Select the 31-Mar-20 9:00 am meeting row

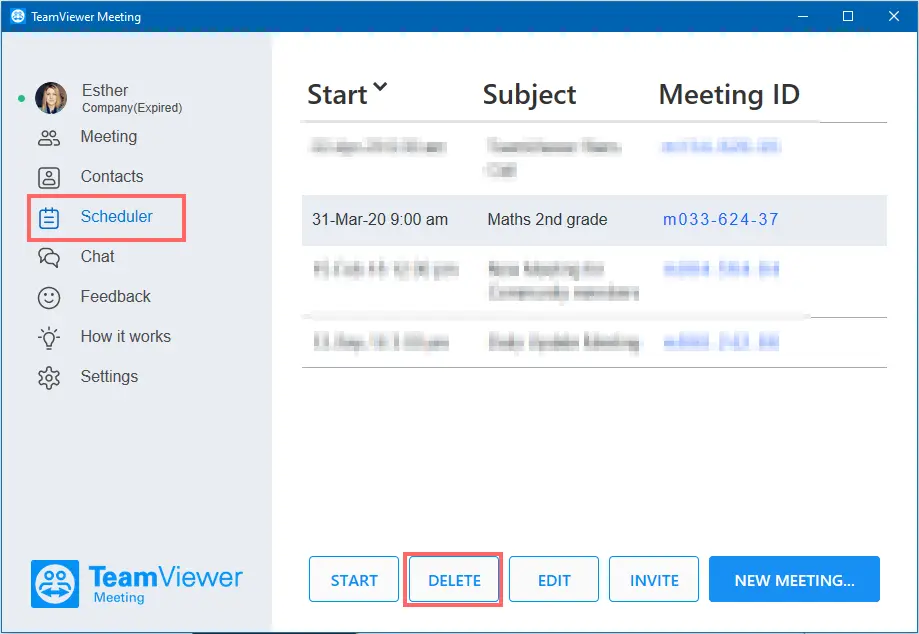click(594, 220)
